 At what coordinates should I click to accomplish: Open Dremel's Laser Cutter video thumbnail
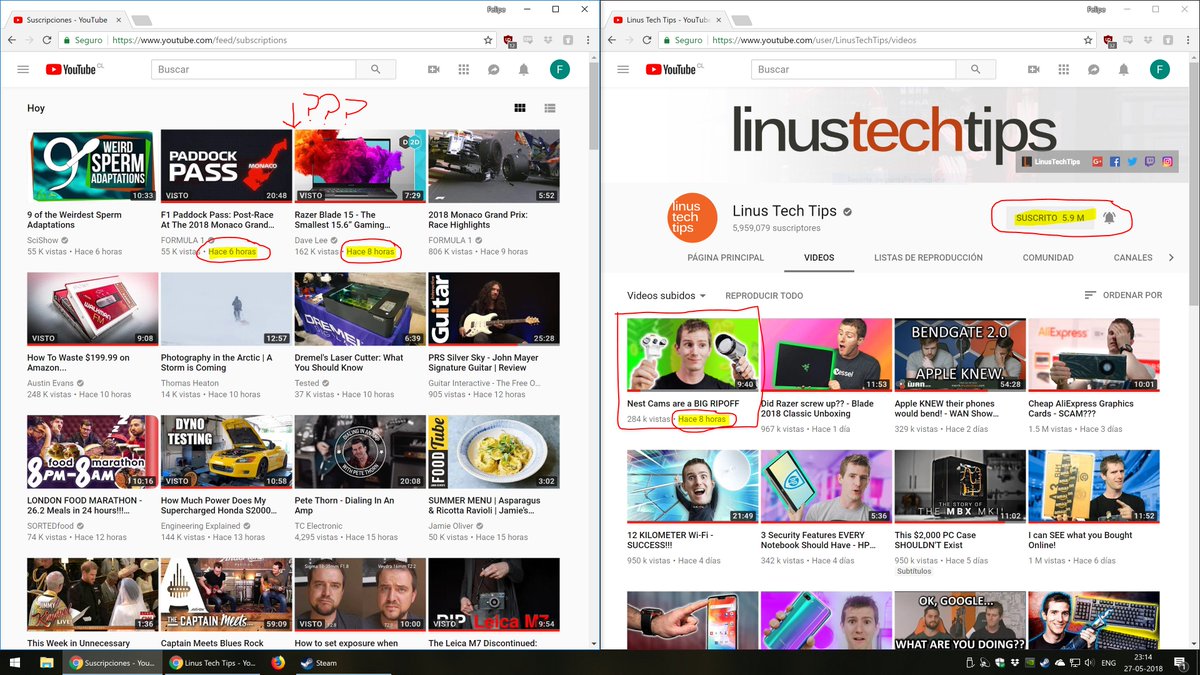(x=358, y=309)
